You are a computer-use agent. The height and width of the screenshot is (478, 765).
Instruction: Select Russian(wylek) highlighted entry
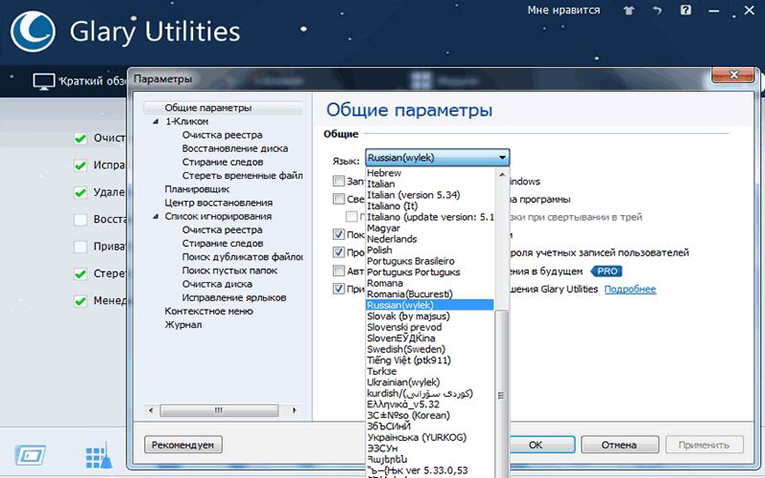click(429, 305)
